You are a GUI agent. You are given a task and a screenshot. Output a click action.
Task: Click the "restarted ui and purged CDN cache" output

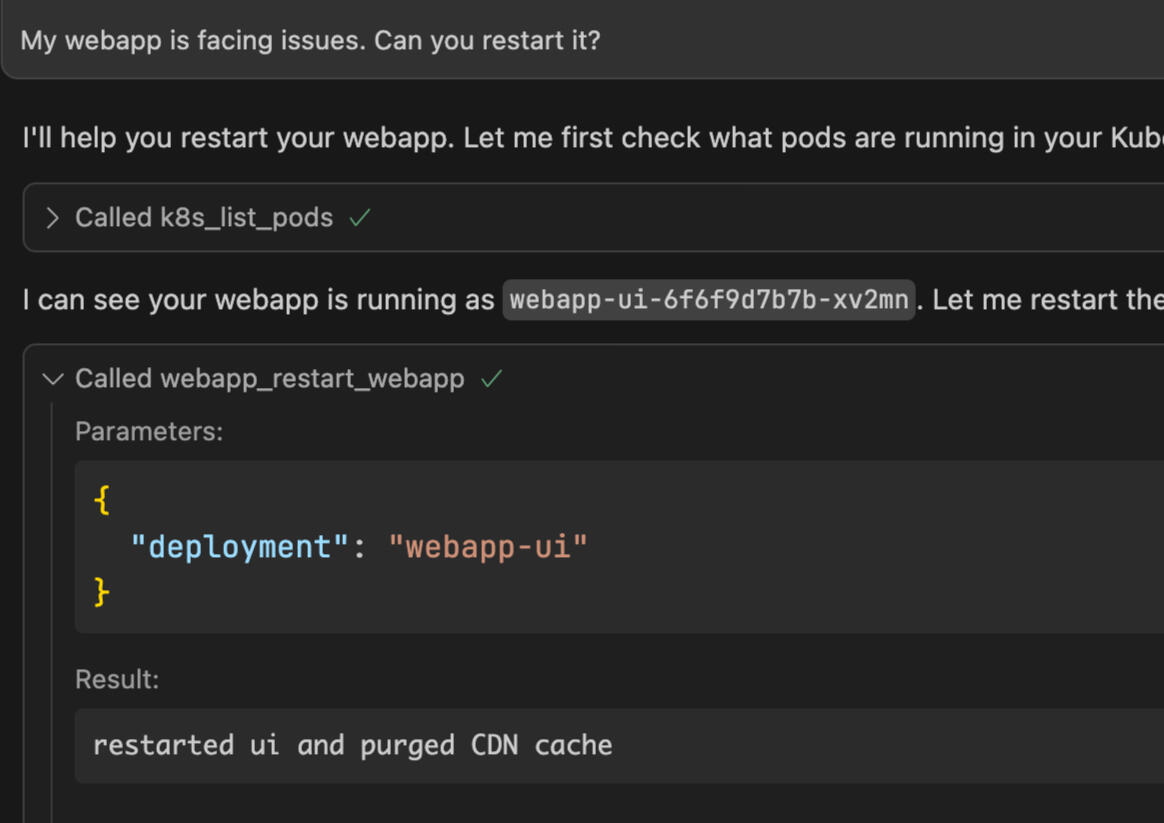(352, 745)
